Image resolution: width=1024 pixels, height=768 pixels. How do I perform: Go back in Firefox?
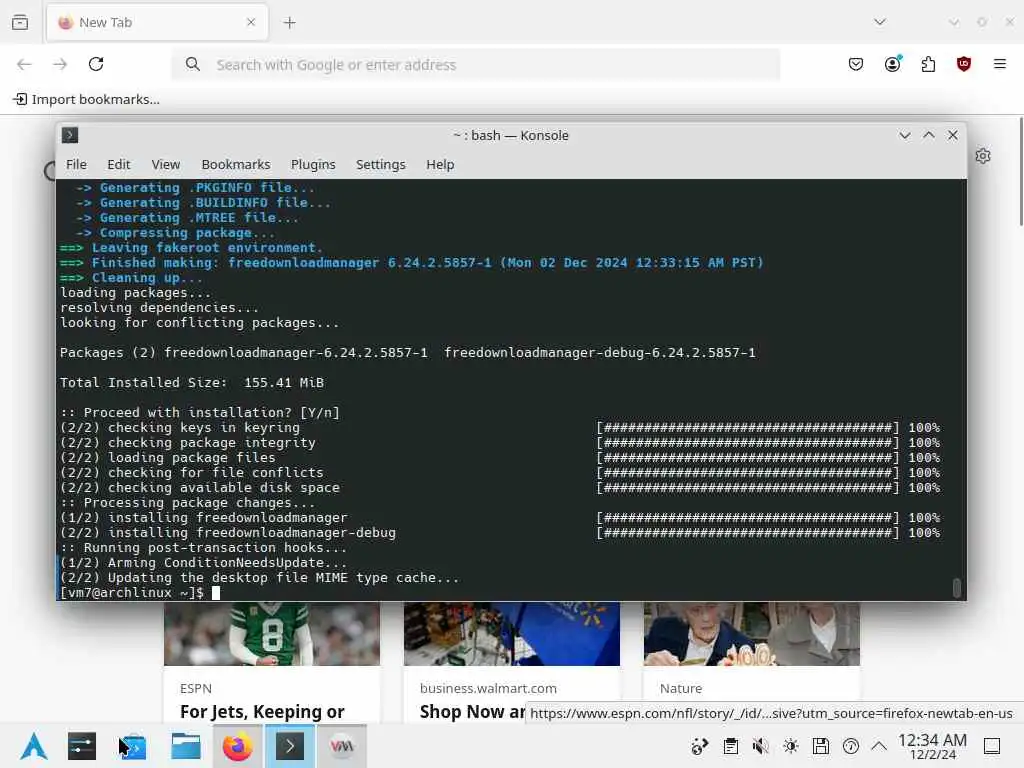click(x=24, y=64)
